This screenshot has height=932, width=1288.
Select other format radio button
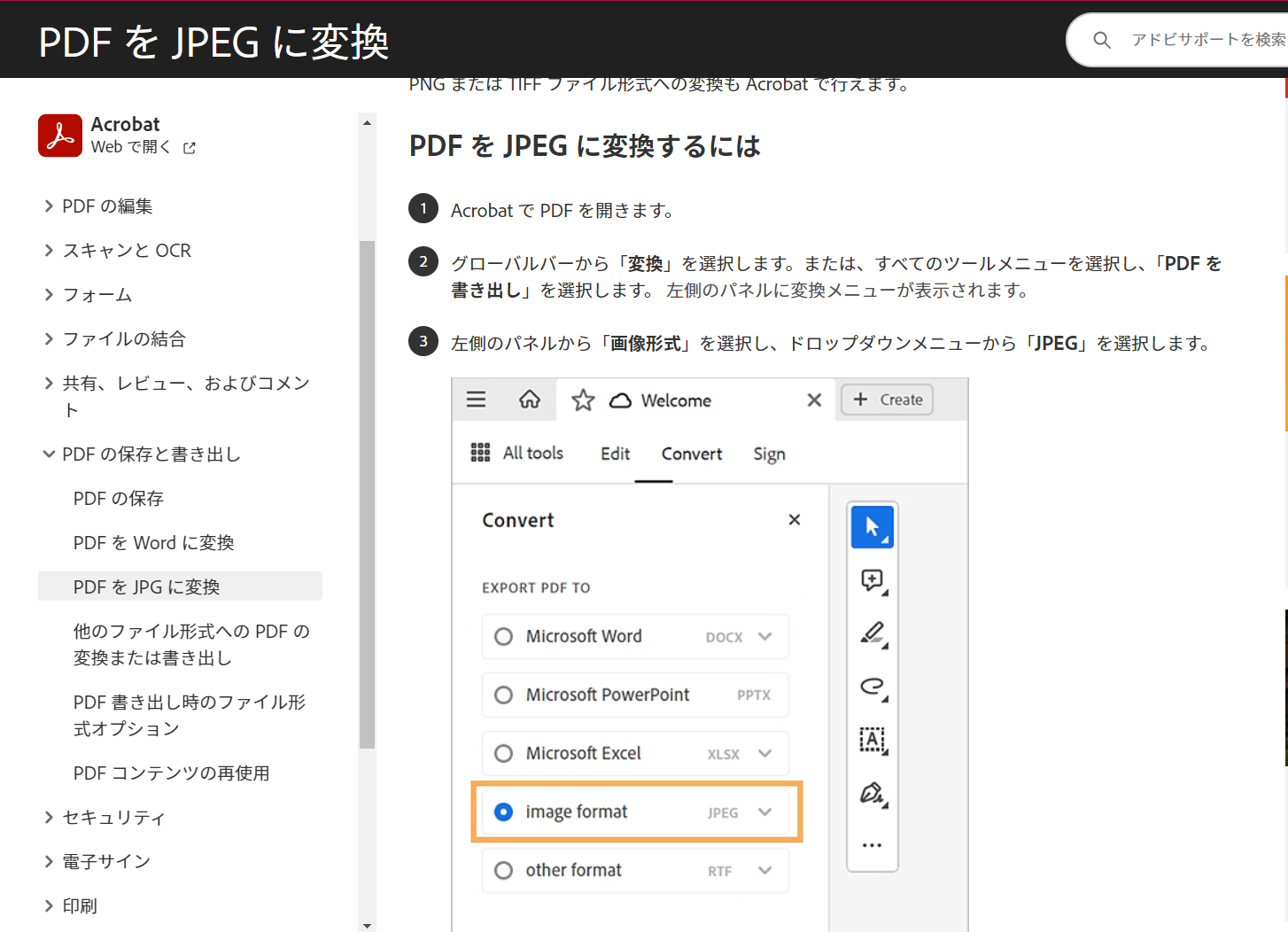[x=503, y=871]
